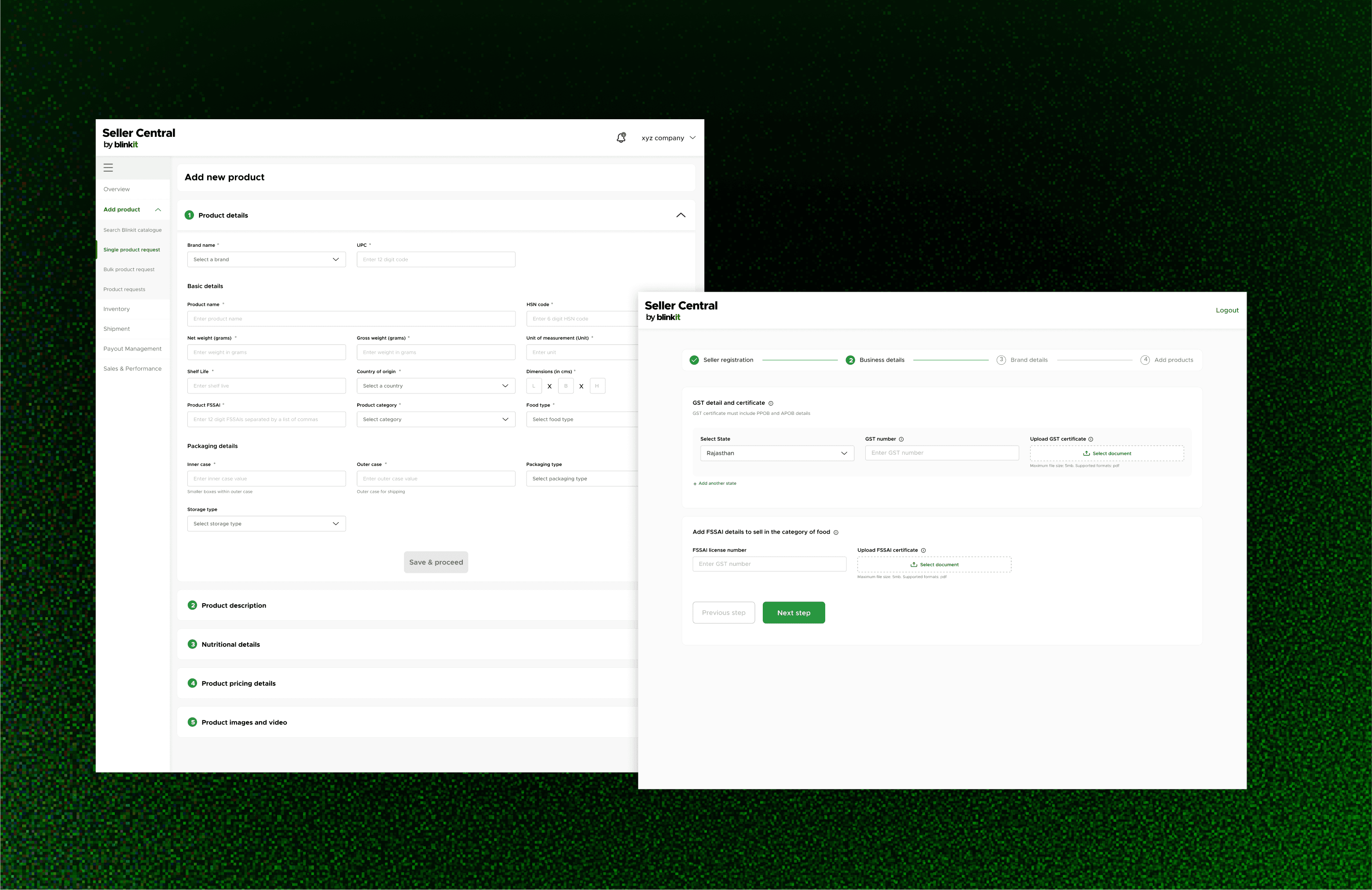Click info icon next to GST detail heading
This screenshot has width=1372, height=890.
[771, 403]
